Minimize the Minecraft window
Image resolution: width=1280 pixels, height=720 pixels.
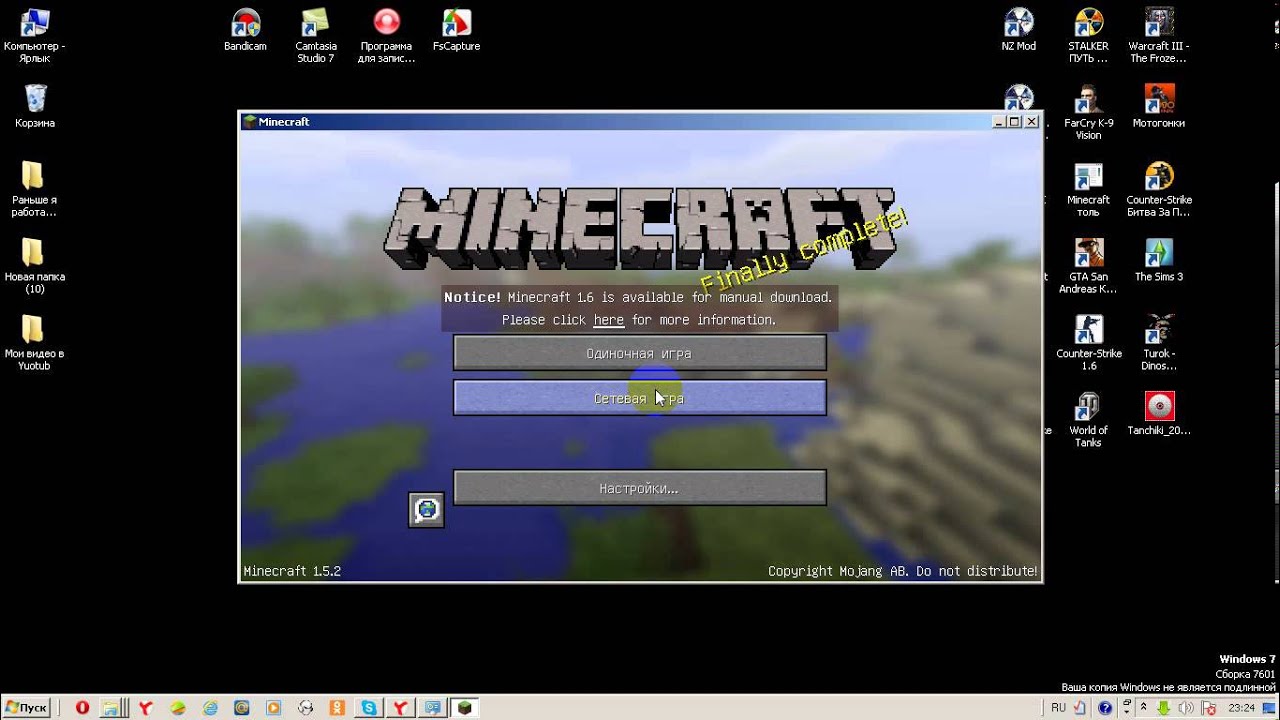pos(999,121)
